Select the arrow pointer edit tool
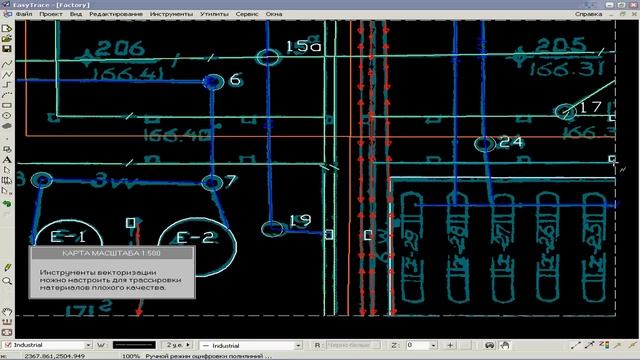640x360 pixels. coord(7,170)
